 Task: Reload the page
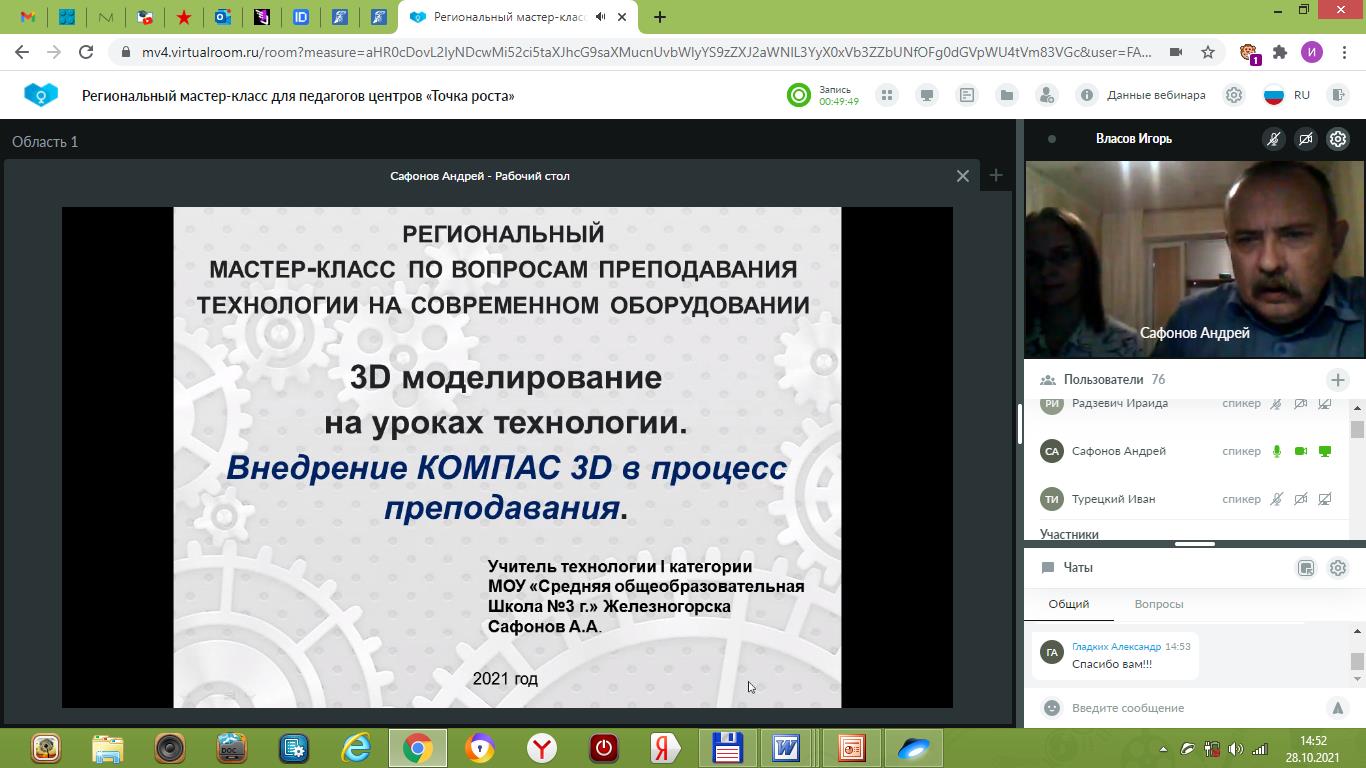pos(86,52)
